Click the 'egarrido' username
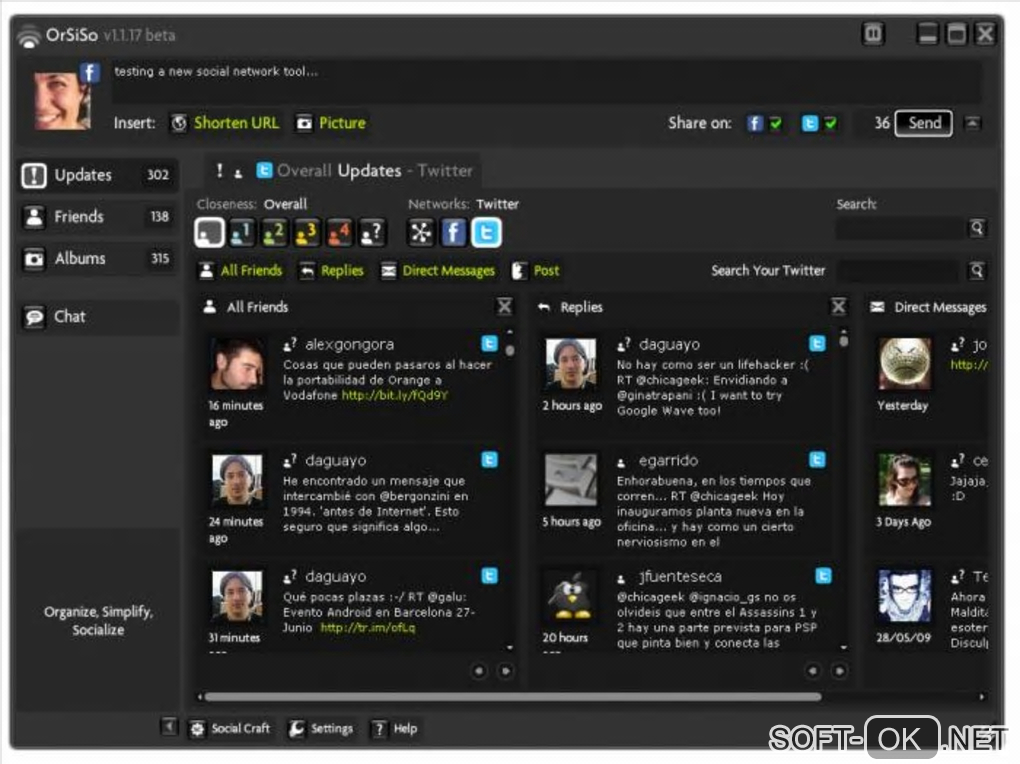The image size is (1020, 764). tap(668, 460)
